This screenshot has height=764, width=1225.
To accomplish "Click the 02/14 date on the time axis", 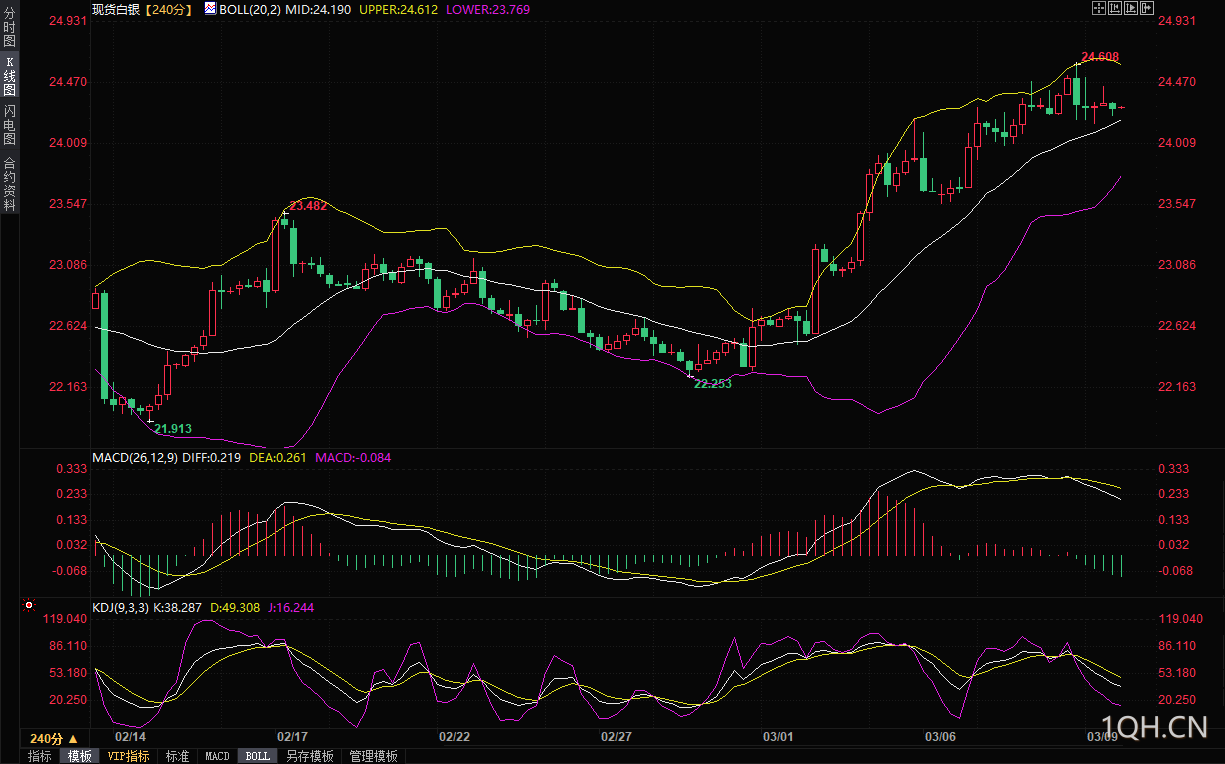I will coord(130,737).
